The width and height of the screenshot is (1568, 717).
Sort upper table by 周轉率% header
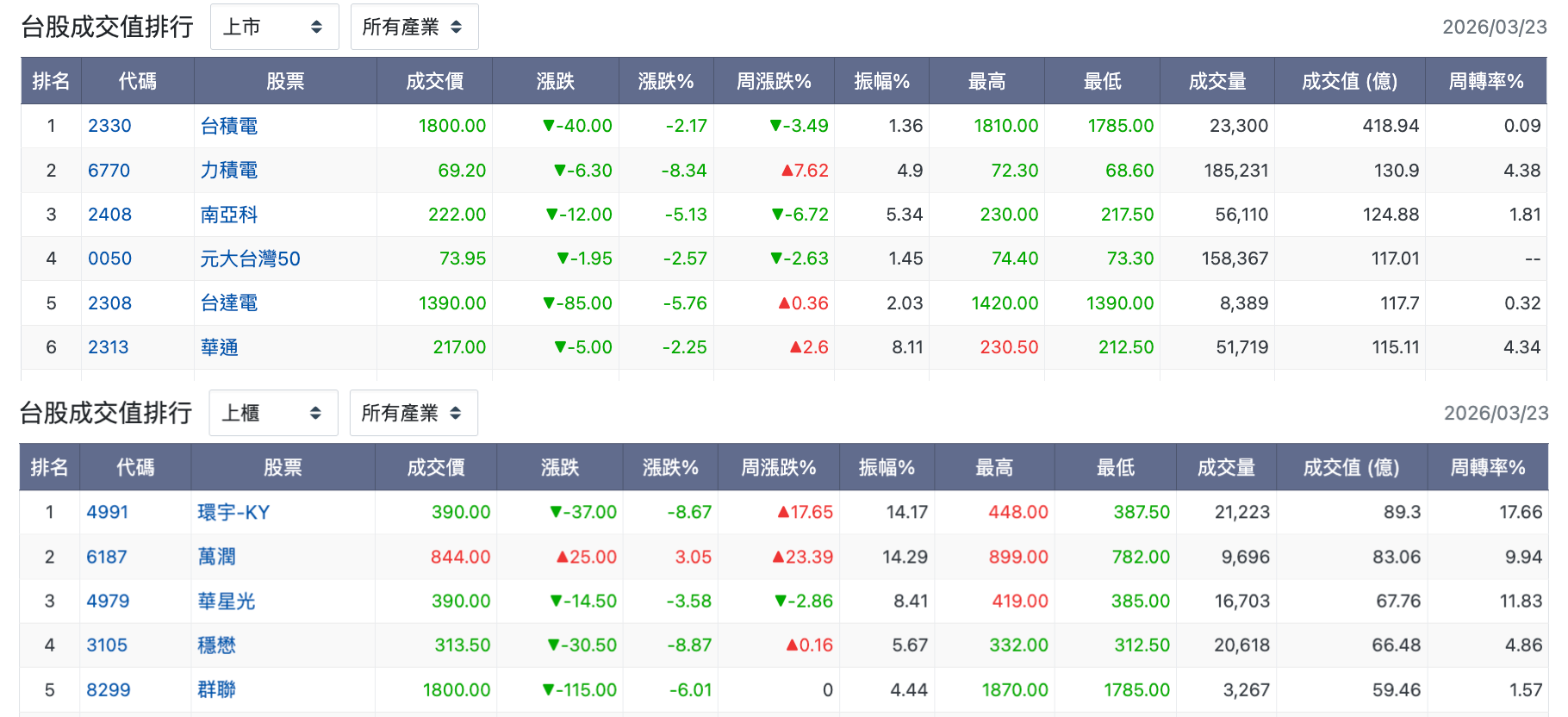click(1486, 81)
